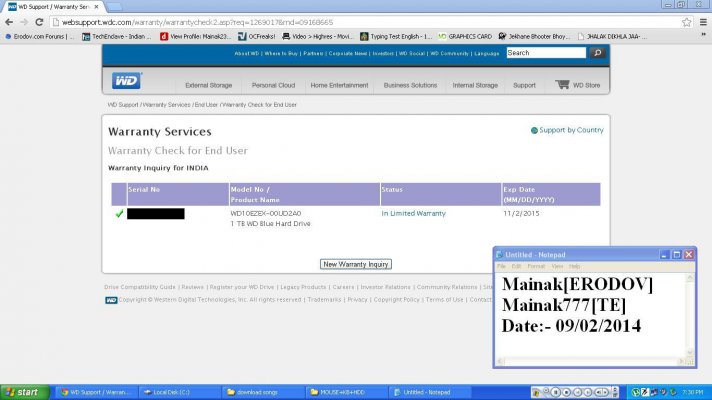Click the Partners top link
The height and width of the screenshot is (400, 712).
[313, 54]
